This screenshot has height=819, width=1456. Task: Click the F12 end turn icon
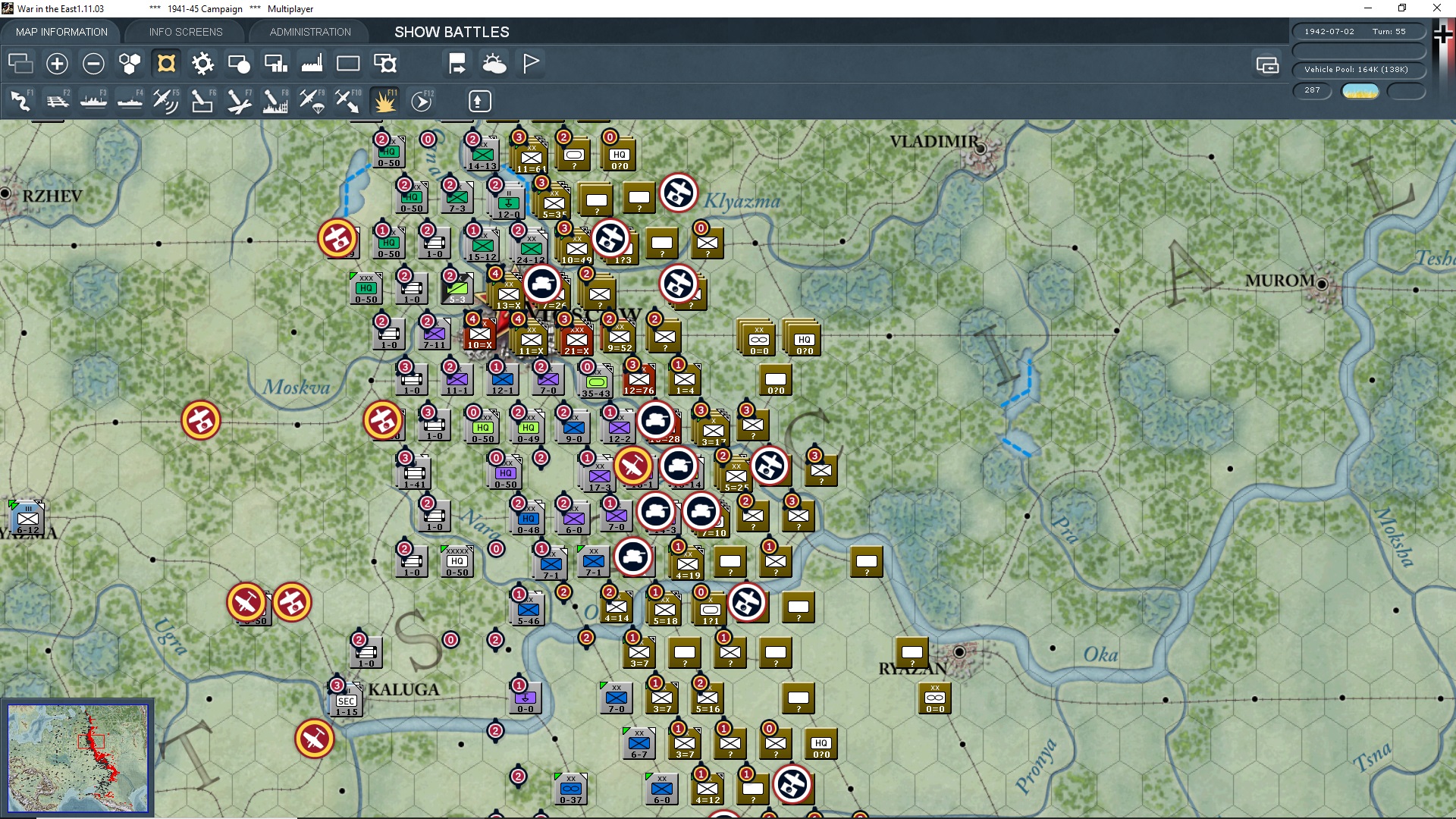tap(421, 101)
